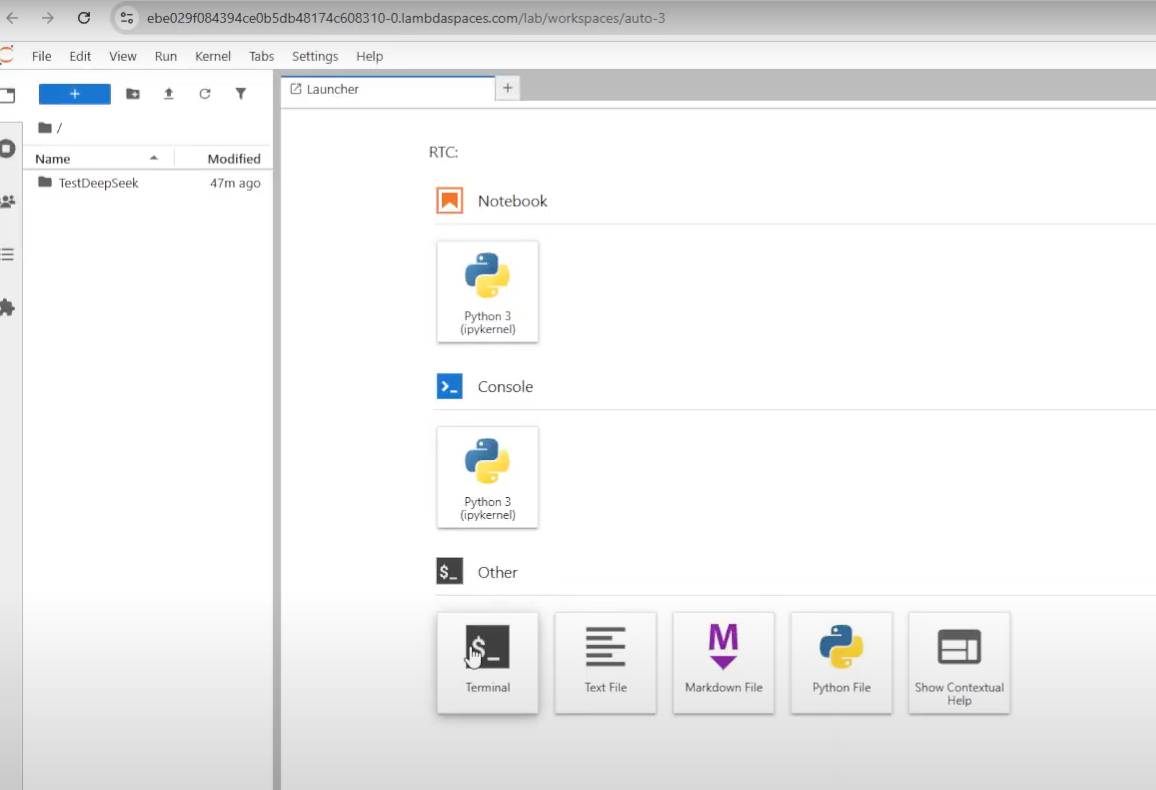Create a new Python File
The height and width of the screenshot is (790, 1156).
[x=841, y=663]
